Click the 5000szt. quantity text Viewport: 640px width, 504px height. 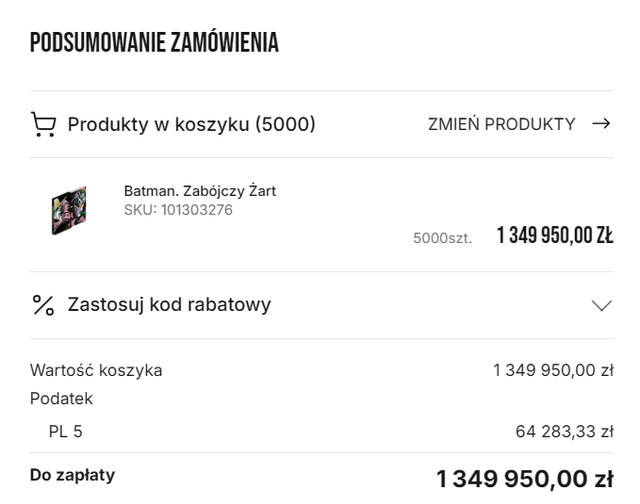coord(442,238)
